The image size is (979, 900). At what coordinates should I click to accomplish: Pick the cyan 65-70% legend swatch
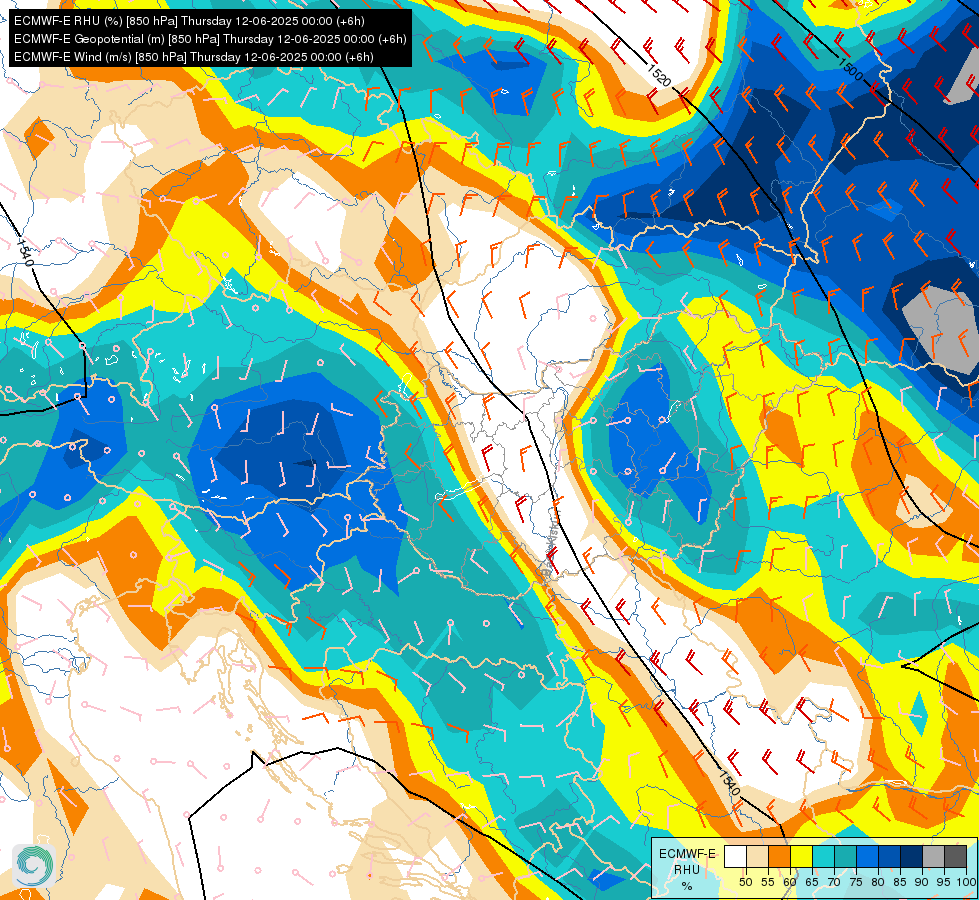pyautogui.click(x=824, y=856)
